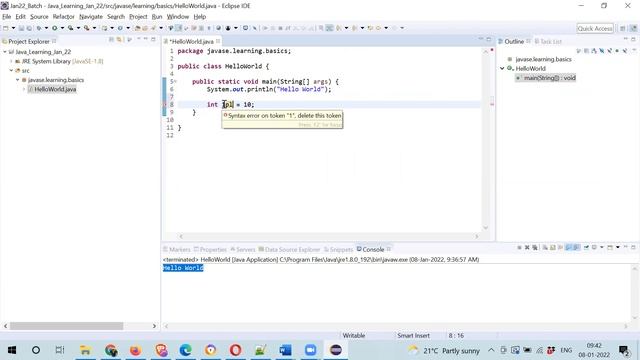
Task: Run the program with the green Run icon
Action: click(54, 28)
